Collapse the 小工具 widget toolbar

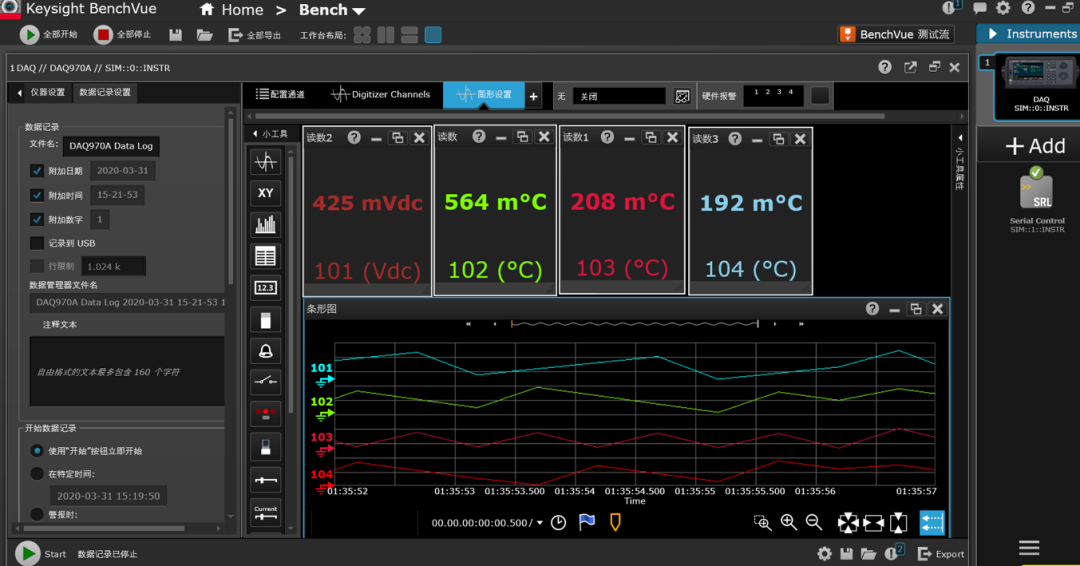tap(256, 134)
